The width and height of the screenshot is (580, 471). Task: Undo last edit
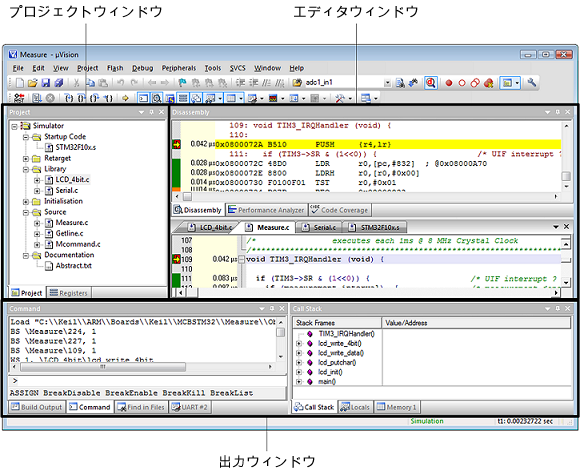[121, 83]
